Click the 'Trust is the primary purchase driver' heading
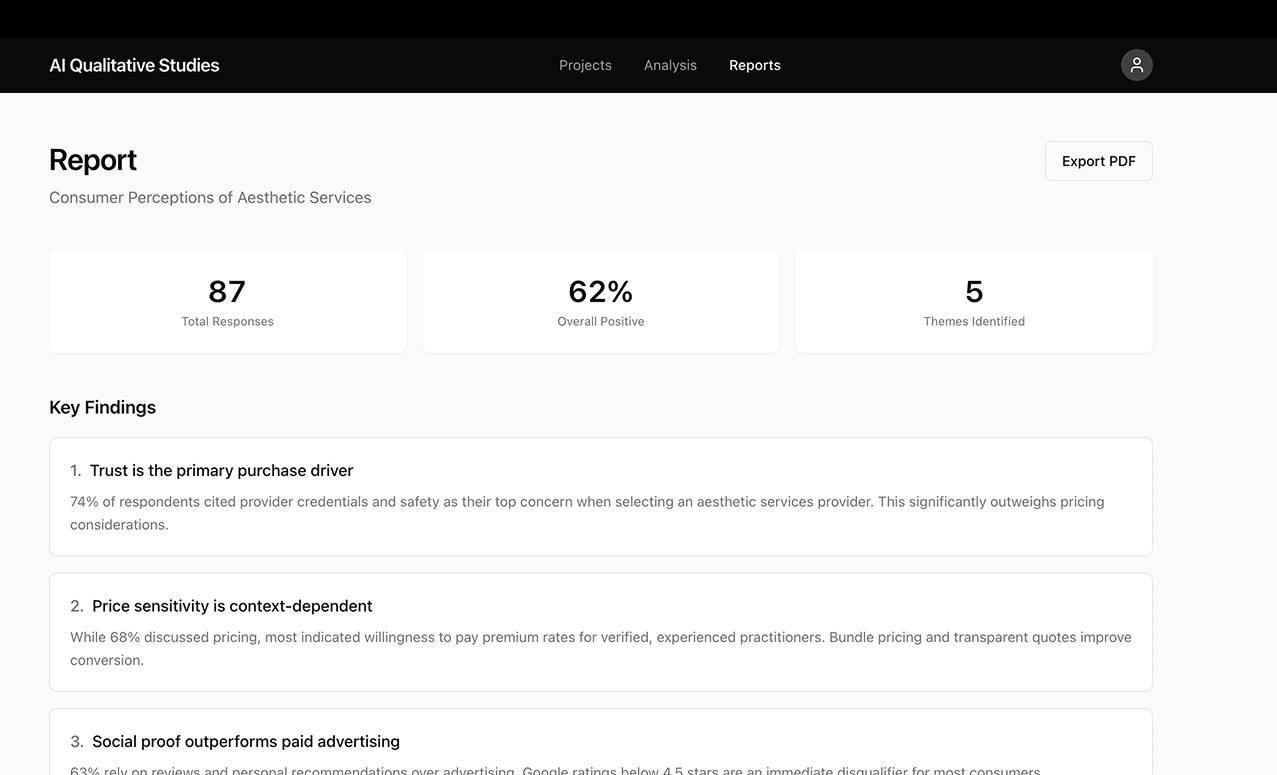The height and width of the screenshot is (775, 1277). click(x=221, y=470)
